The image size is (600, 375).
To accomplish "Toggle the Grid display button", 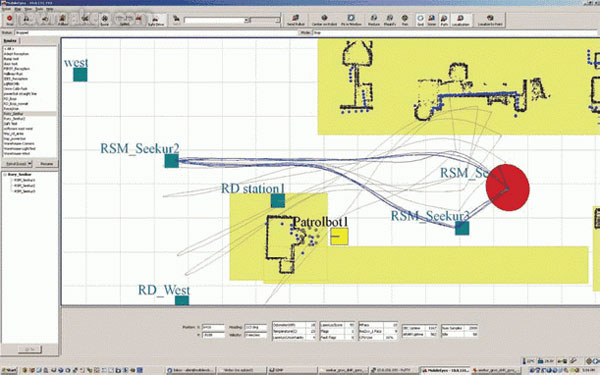I will [420, 20].
